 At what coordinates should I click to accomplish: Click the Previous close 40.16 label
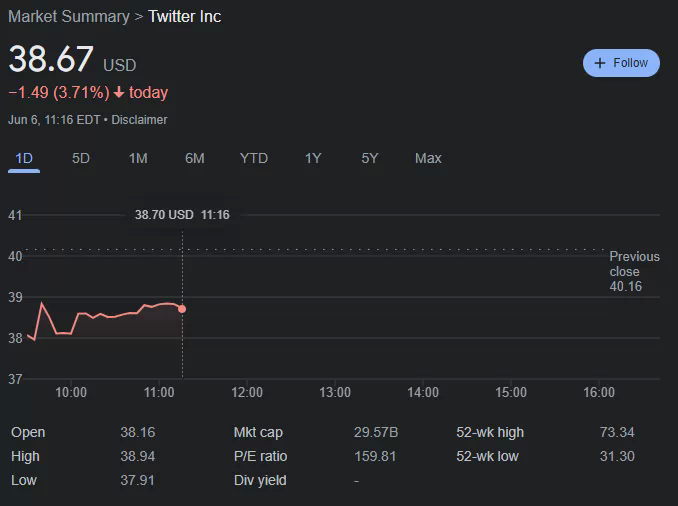pos(634,271)
